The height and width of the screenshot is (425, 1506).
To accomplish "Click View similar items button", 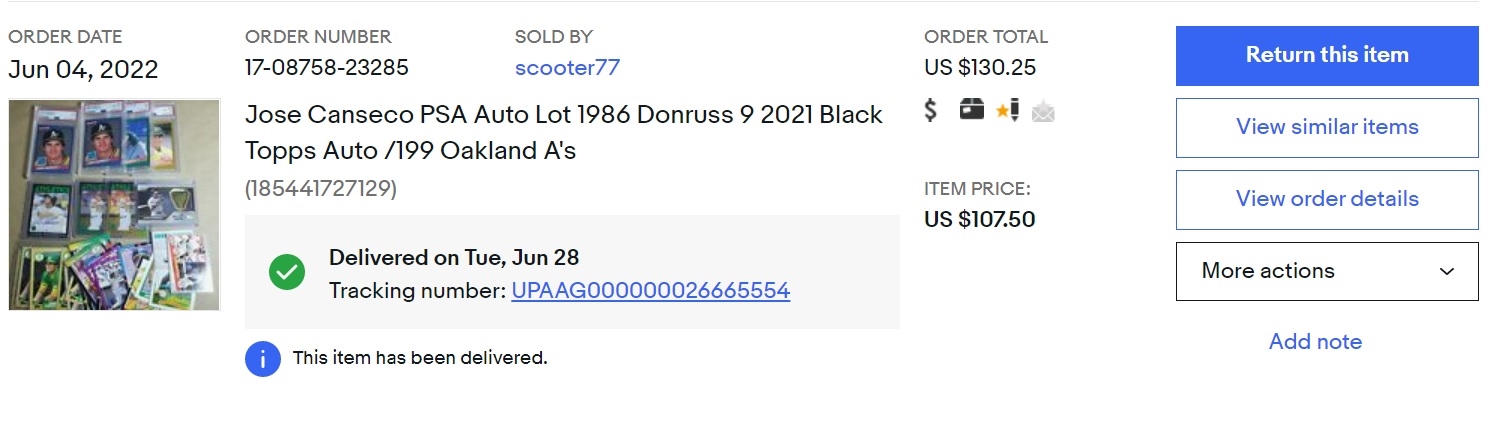I will [x=1327, y=127].
